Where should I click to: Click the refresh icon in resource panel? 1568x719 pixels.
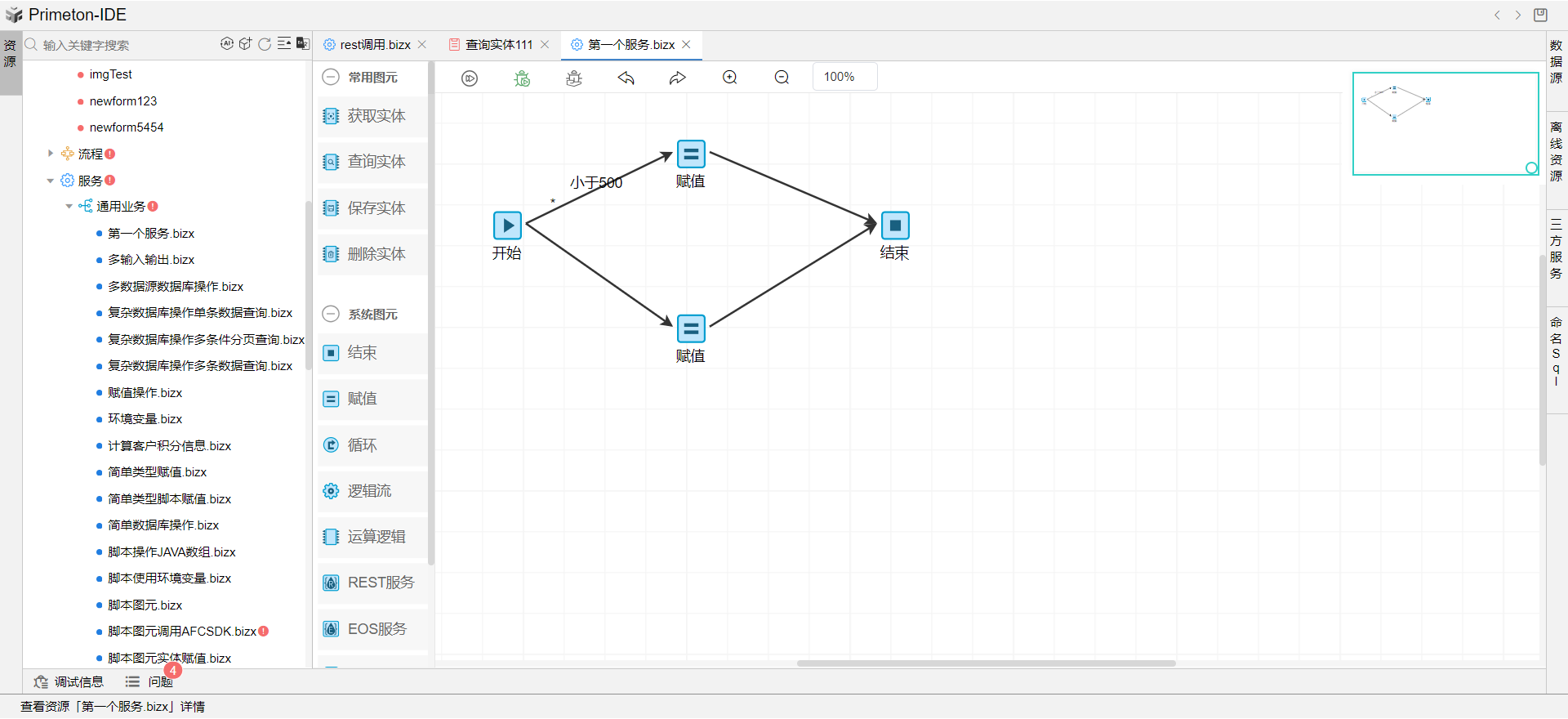pyautogui.click(x=265, y=44)
